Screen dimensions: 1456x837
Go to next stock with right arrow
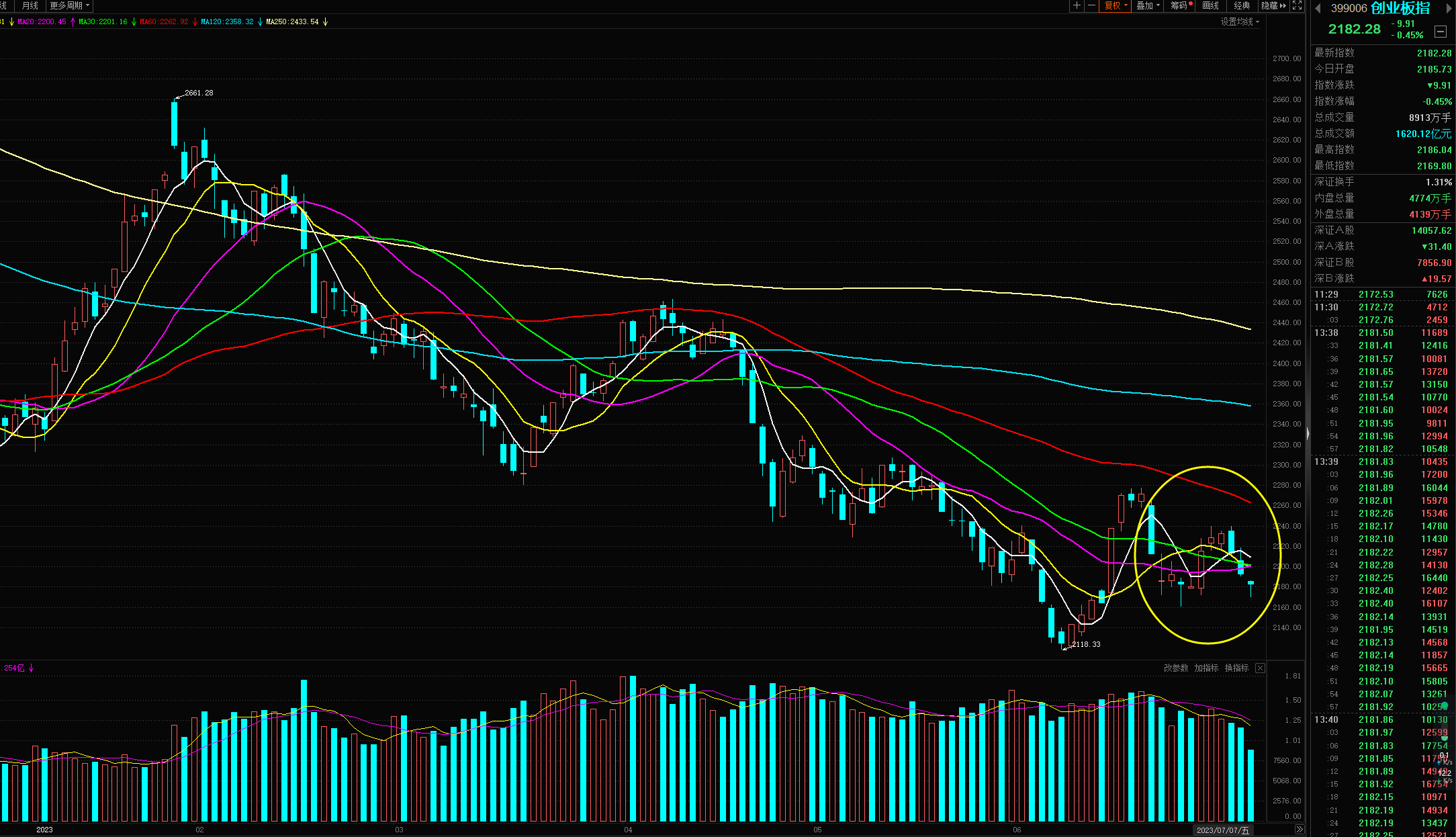(1448, 8)
